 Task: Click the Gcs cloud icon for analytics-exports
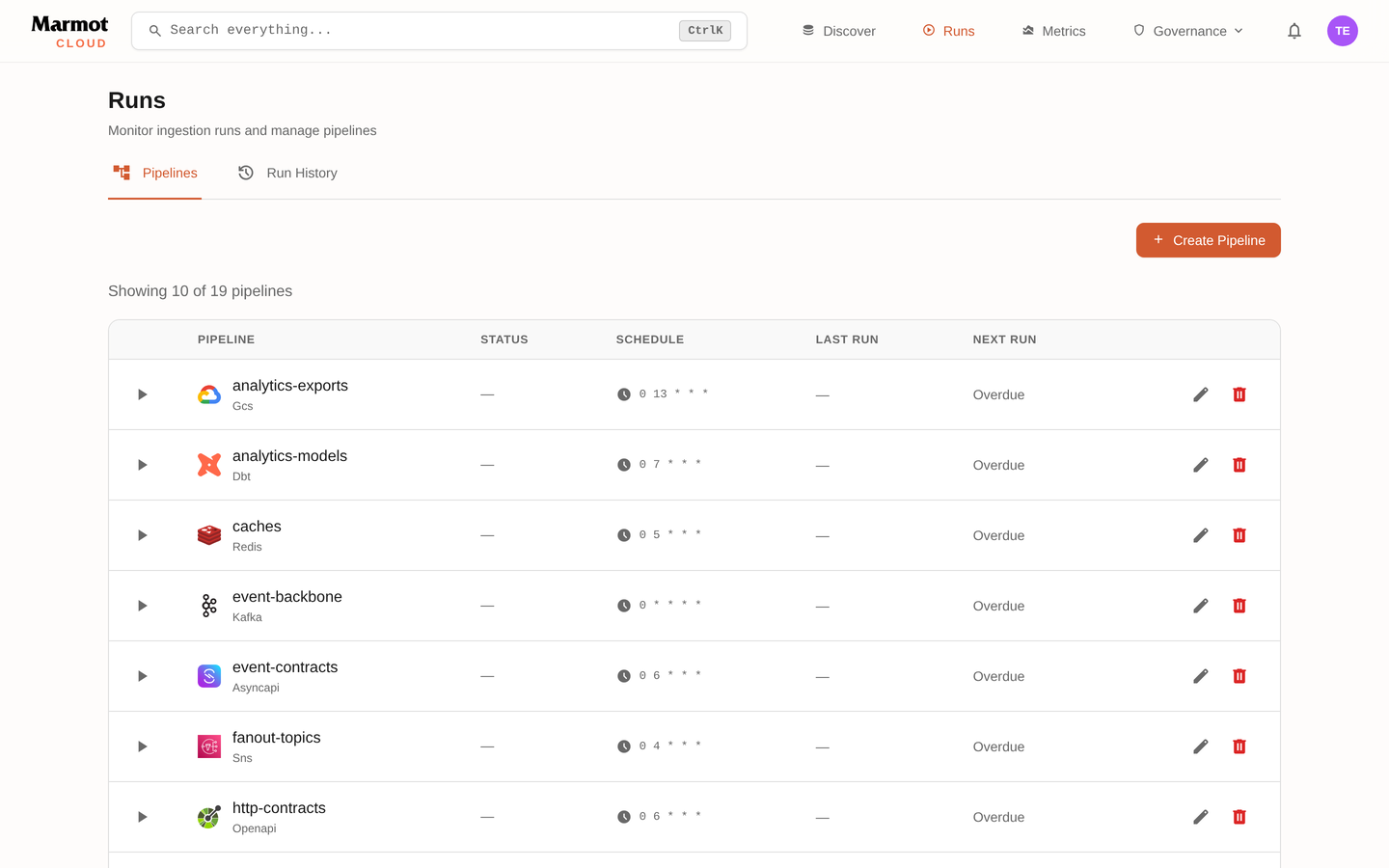pos(209,394)
